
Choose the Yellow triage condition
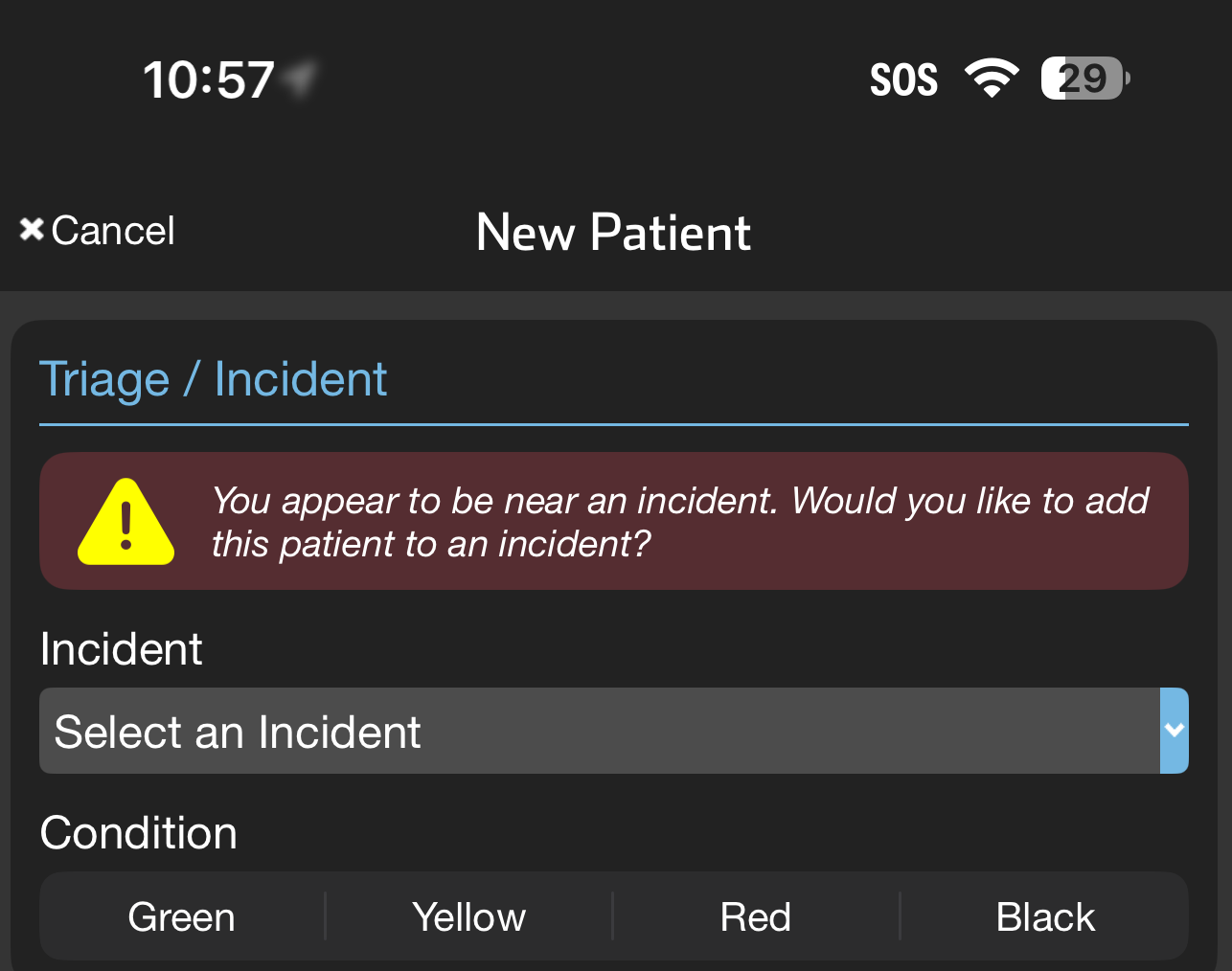(468, 917)
